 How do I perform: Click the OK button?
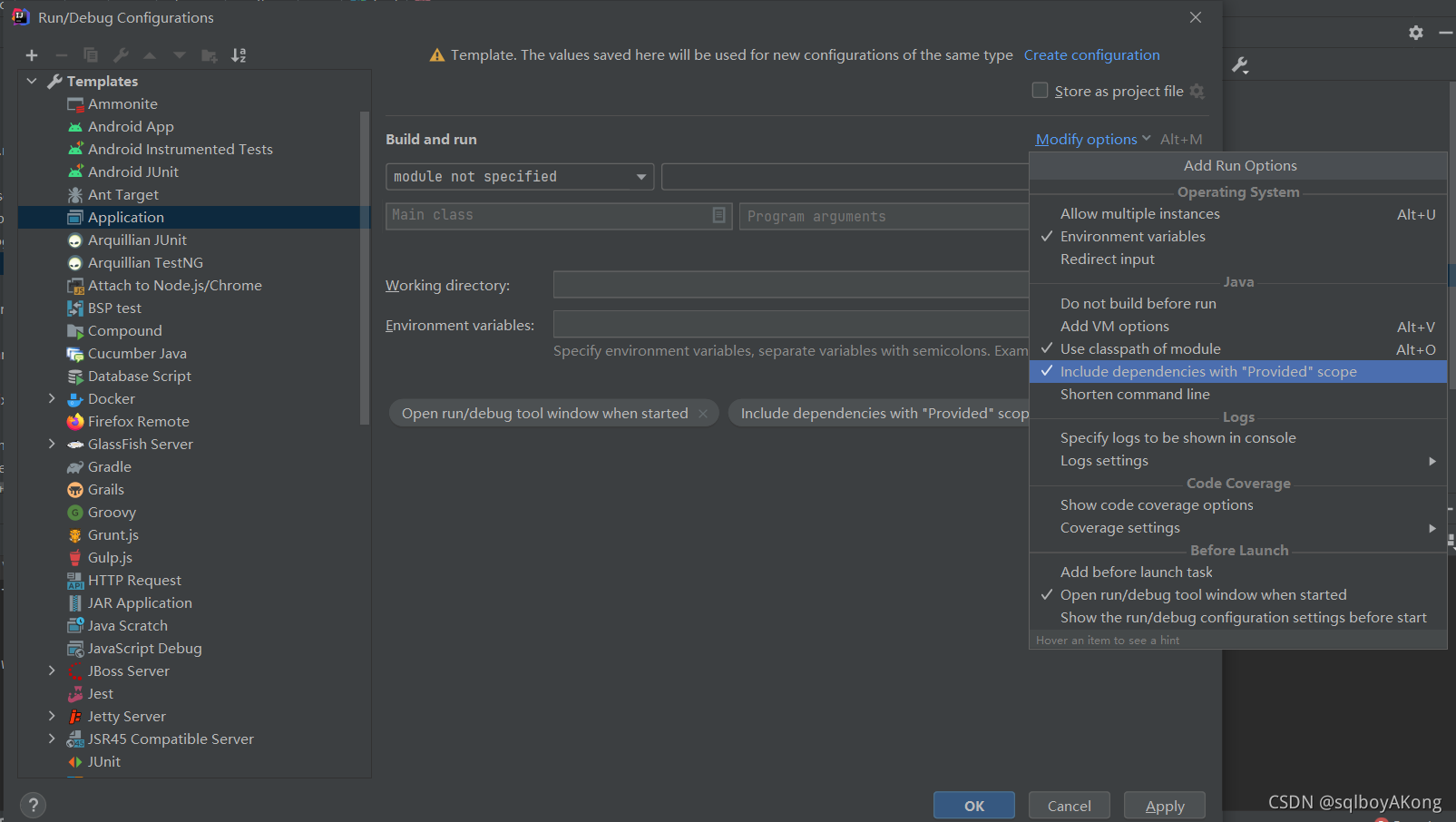tap(974, 806)
